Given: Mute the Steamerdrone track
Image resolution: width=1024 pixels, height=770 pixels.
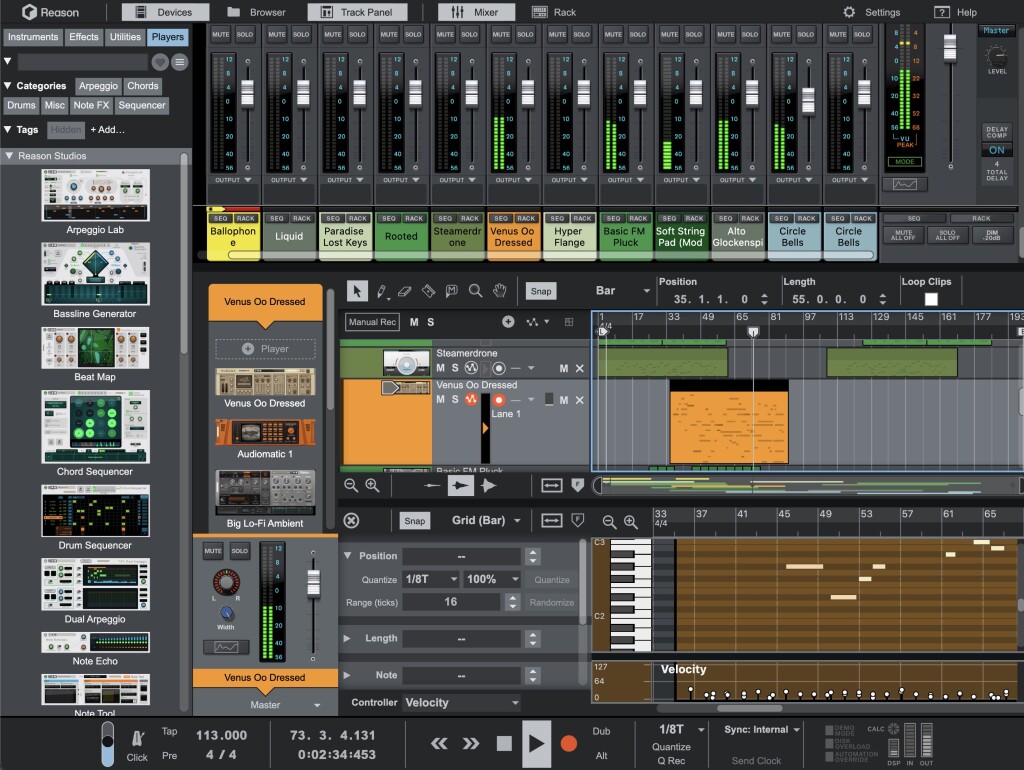Looking at the screenshot, I should pyautogui.click(x=440, y=368).
